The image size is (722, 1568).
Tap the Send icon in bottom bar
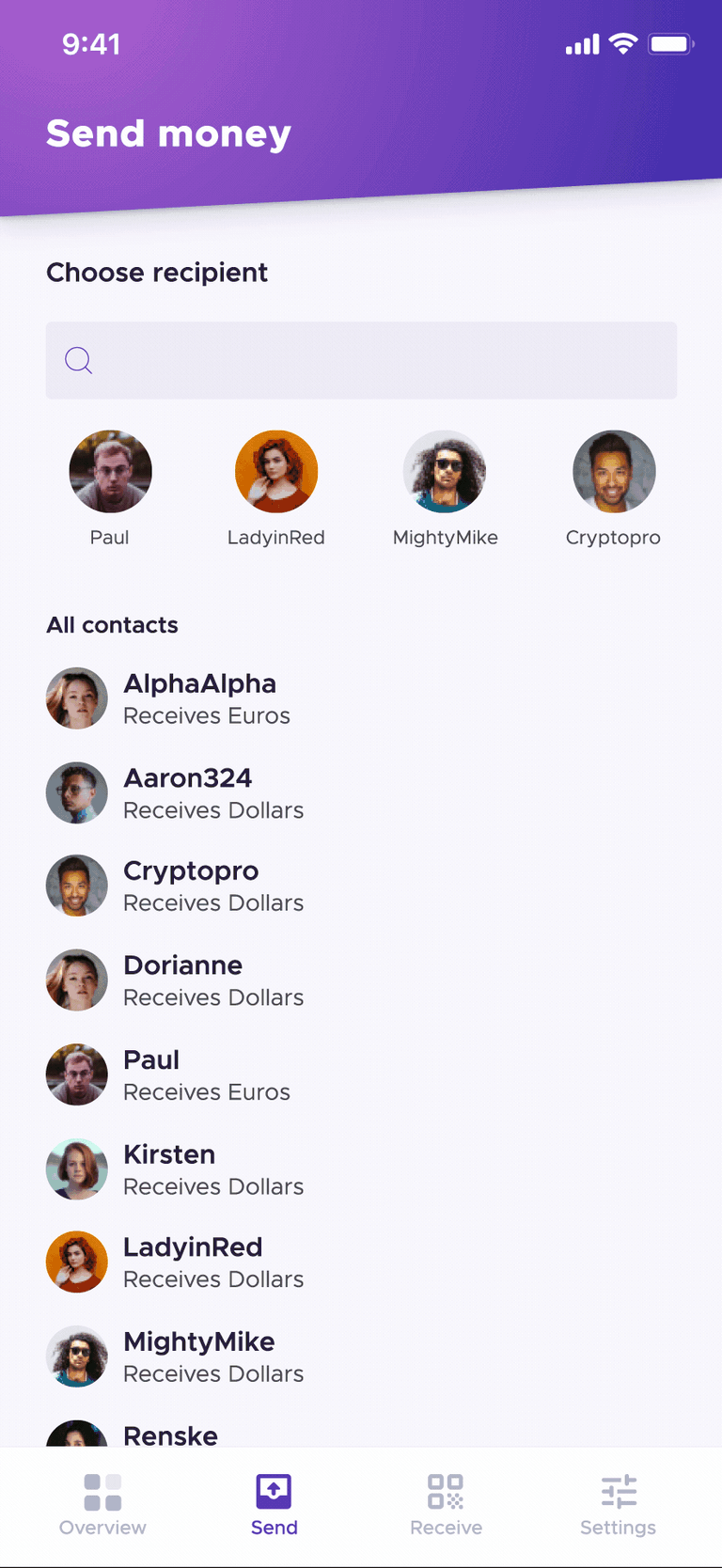click(274, 1491)
